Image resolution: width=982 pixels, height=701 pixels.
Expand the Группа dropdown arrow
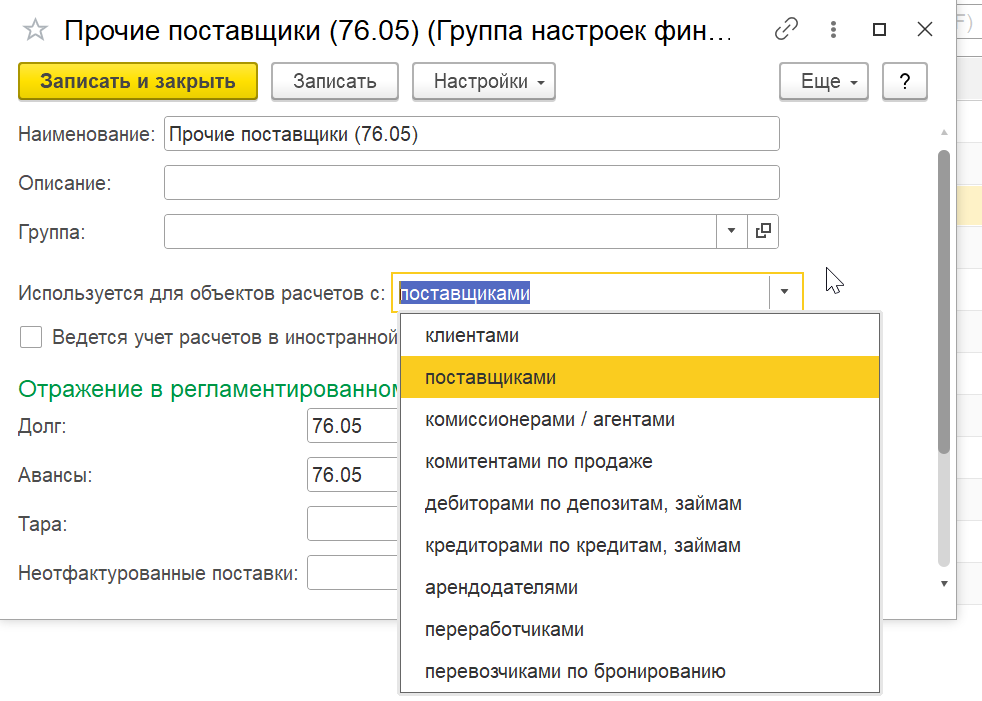pos(731,231)
